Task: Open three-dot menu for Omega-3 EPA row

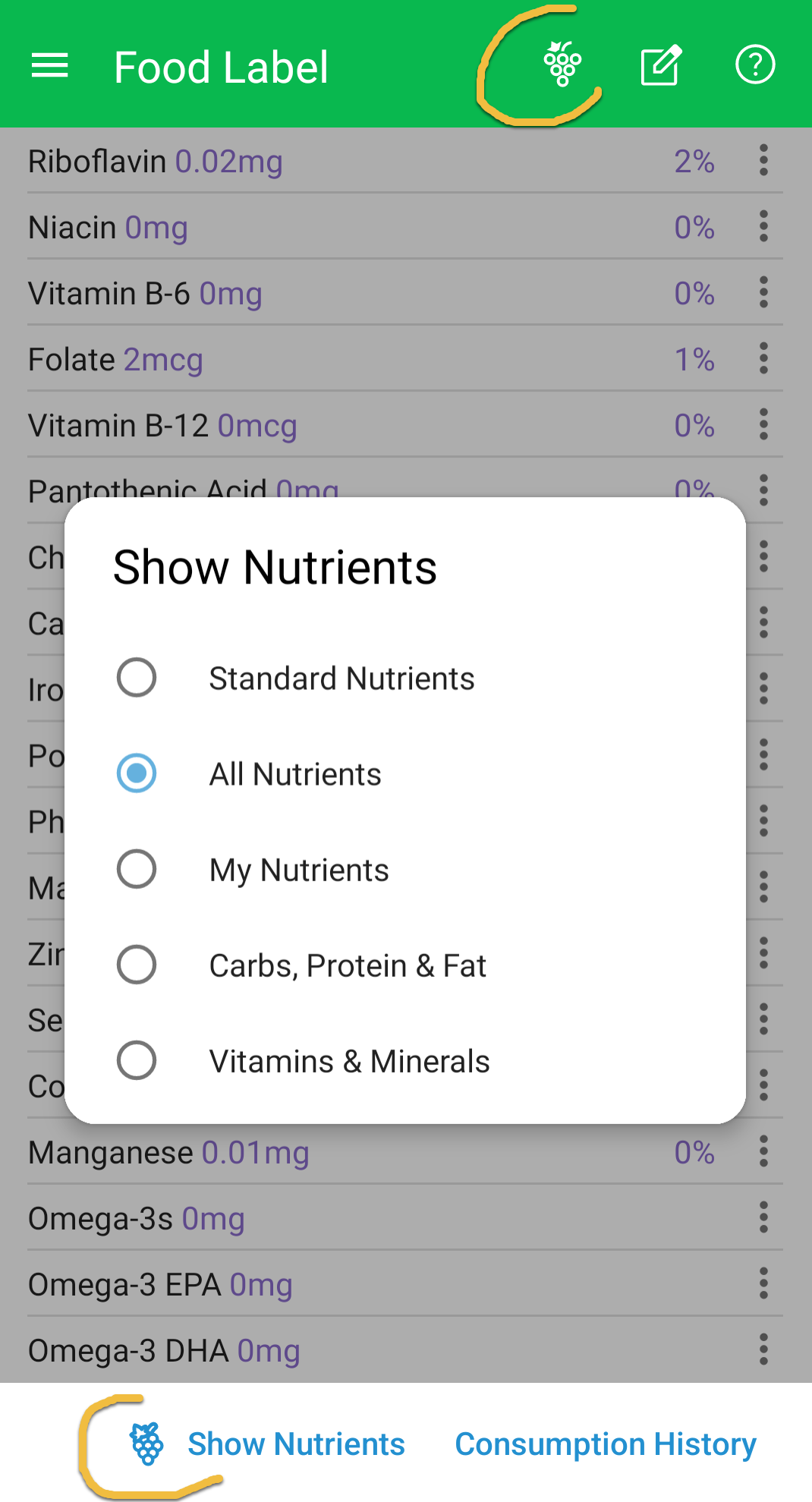Action: [763, 1283]
